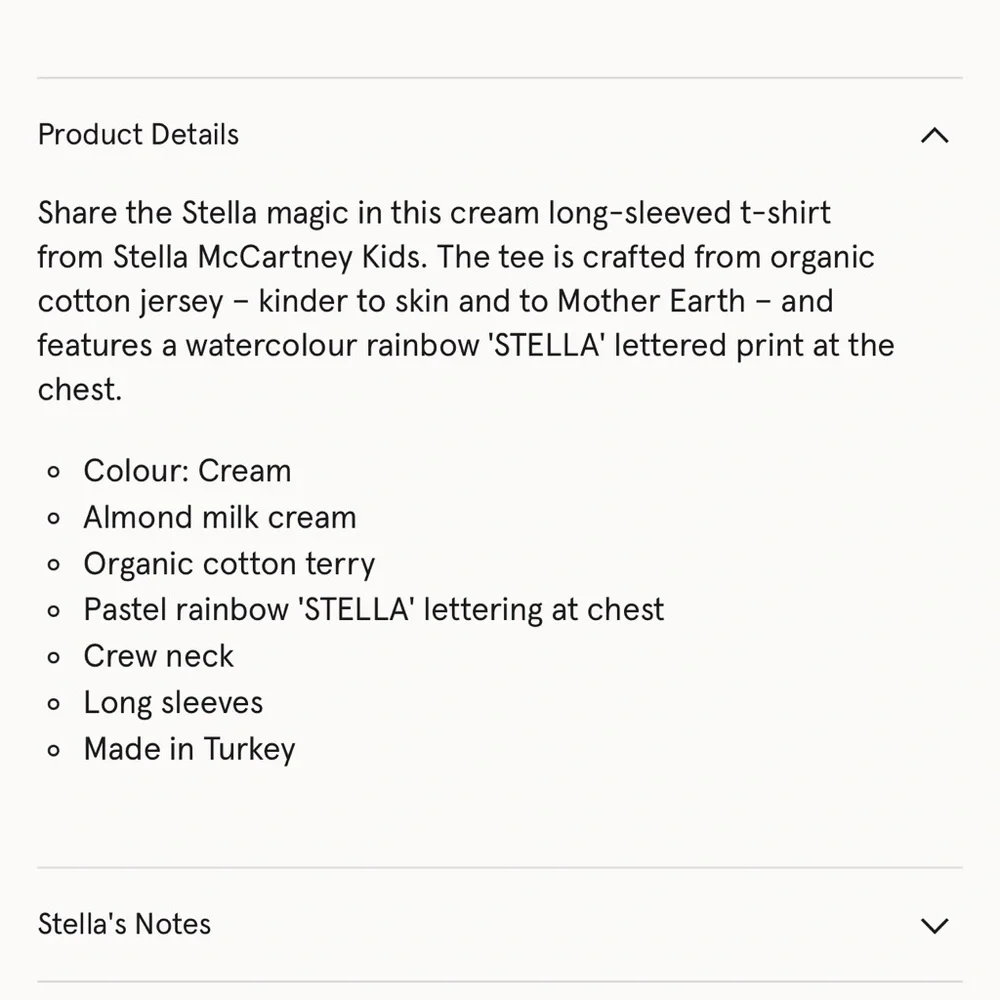Click the "Made in Turkey" list item
Image resolution: width=1000 pixels, height=1000 pixels.
click(x=189, y=749)
